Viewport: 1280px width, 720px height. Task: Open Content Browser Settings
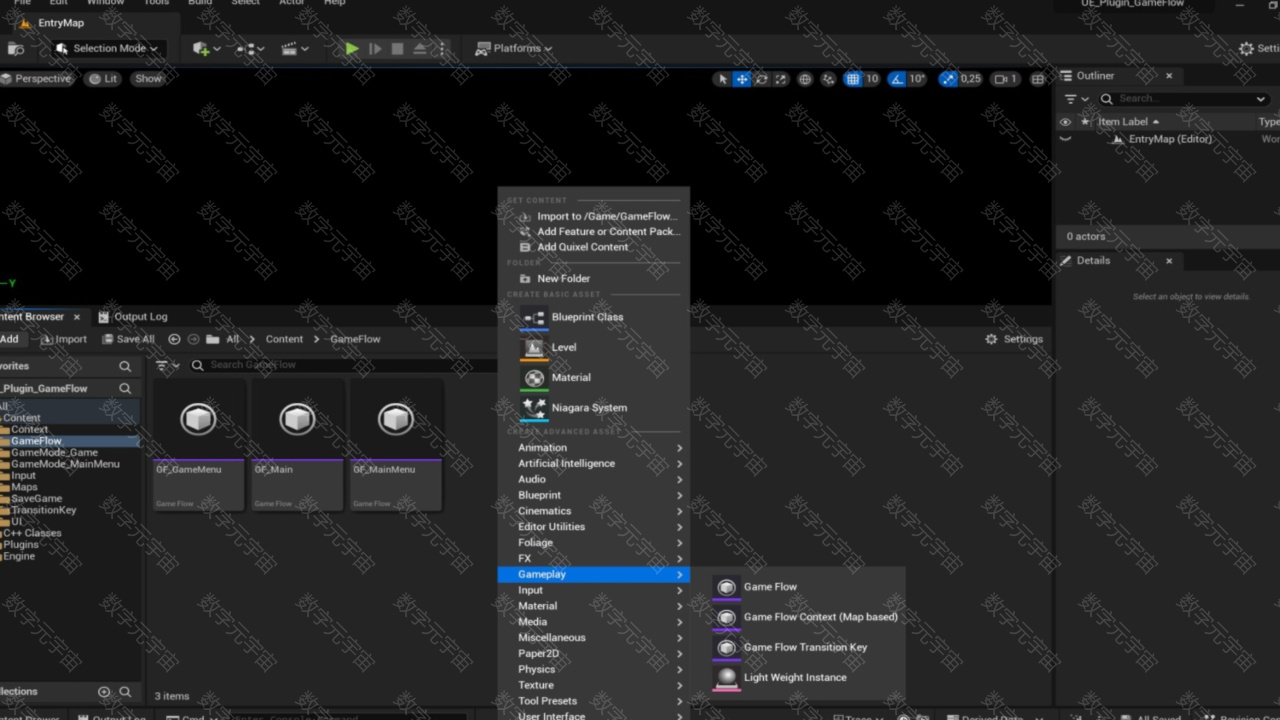point(1014,339)
